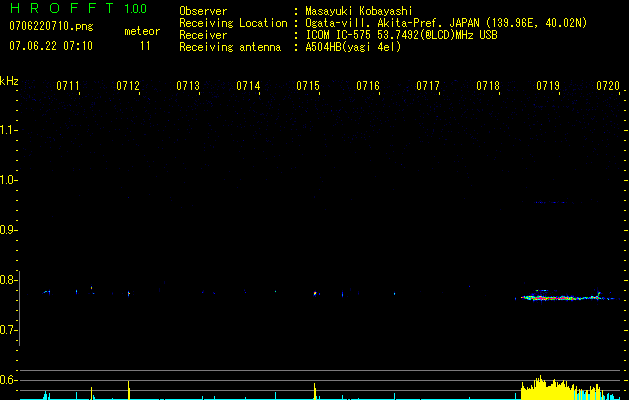The width and height of the screenshot is (629, 400).
Task: Click the date stamp 07.06.22 07:10
Action: point(51,46)
